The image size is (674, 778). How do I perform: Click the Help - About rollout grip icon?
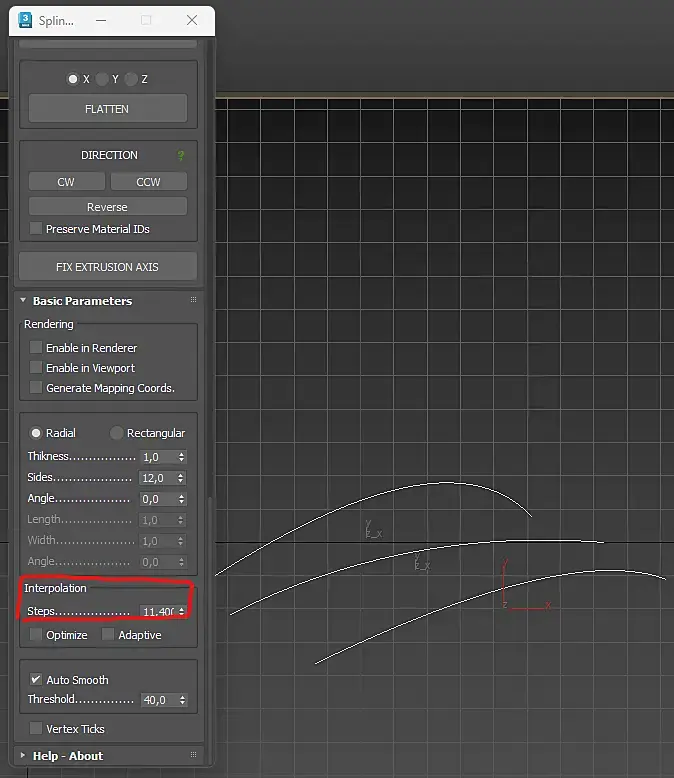pos(194,755)
